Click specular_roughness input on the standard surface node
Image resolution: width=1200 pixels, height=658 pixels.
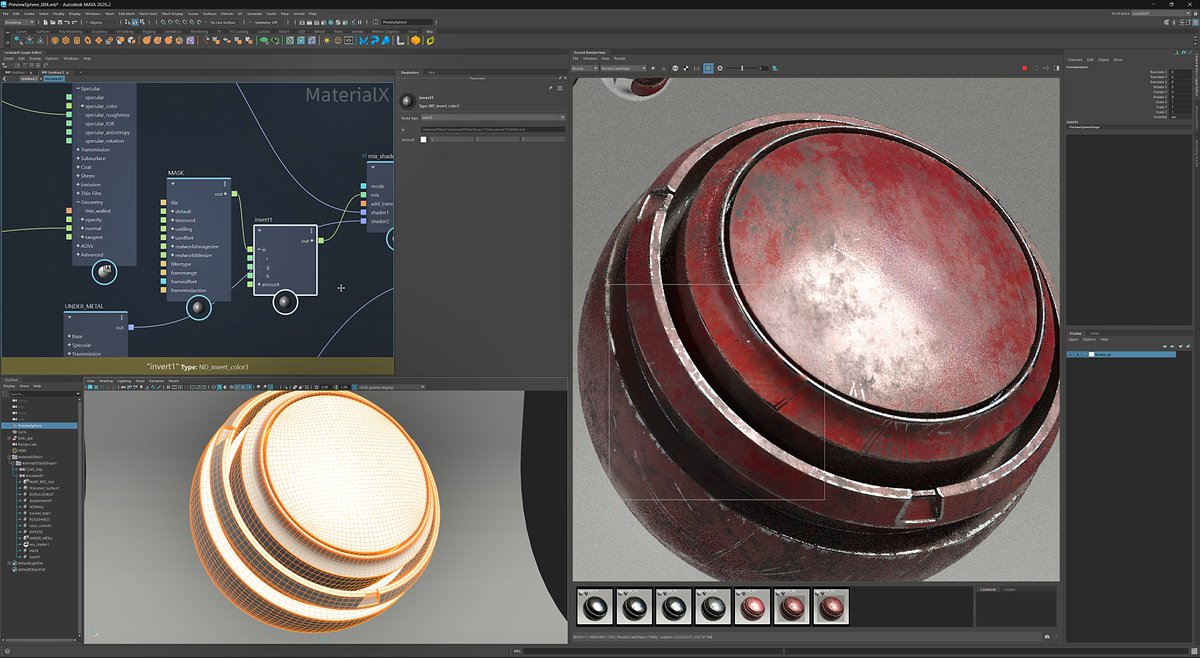pyautogui.click(x=69, y=115)
